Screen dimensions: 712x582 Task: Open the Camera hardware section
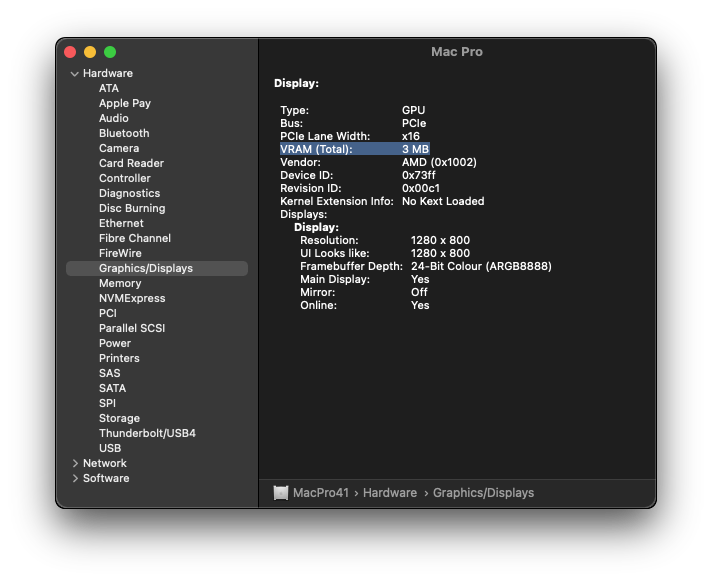(119, 148)
